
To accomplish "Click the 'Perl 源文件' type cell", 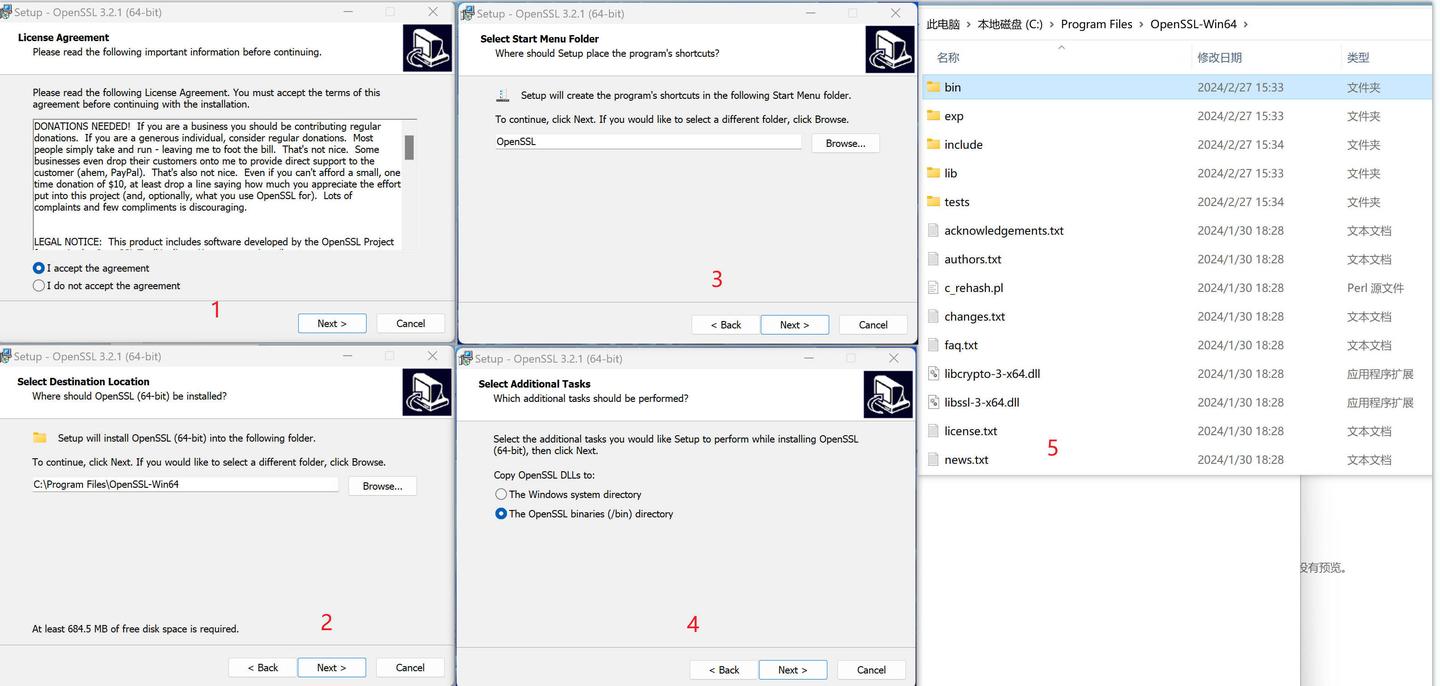I will pos(1375,287).
